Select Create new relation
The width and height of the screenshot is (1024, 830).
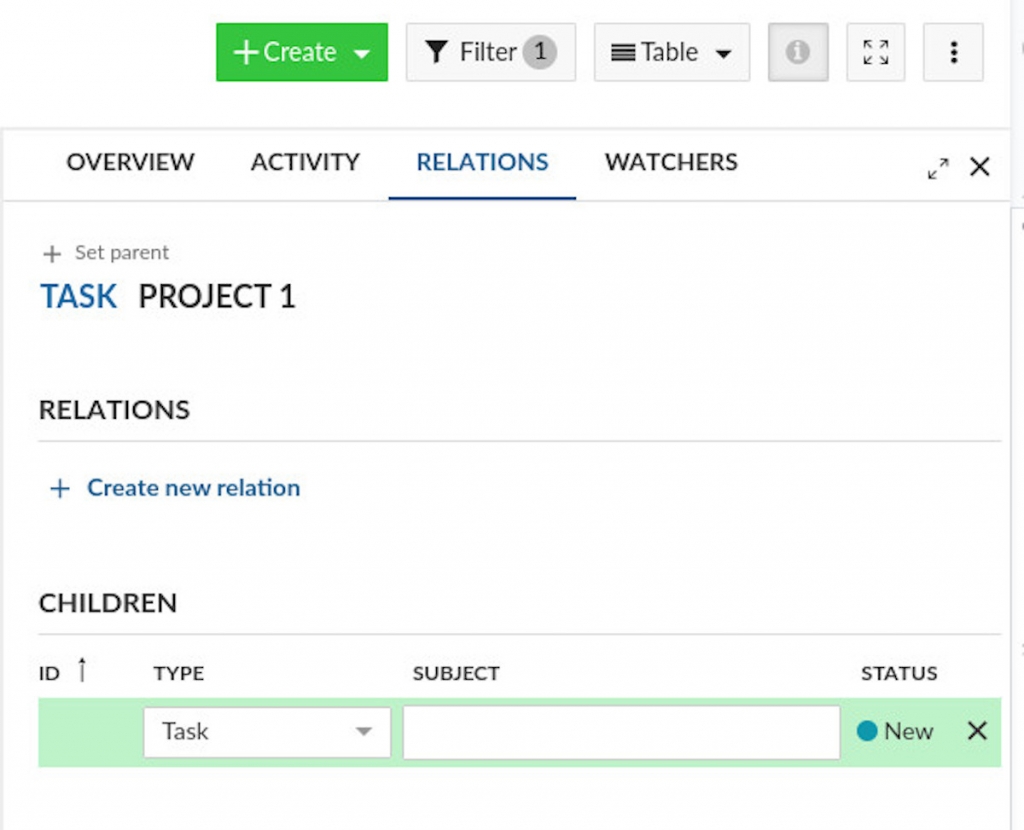tap(193, 488)
